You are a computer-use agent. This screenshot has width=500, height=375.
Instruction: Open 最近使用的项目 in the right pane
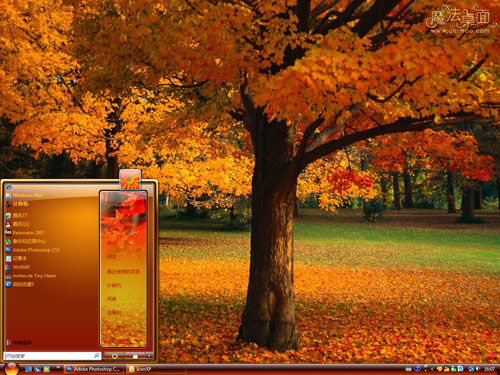(x=123, y=271)
